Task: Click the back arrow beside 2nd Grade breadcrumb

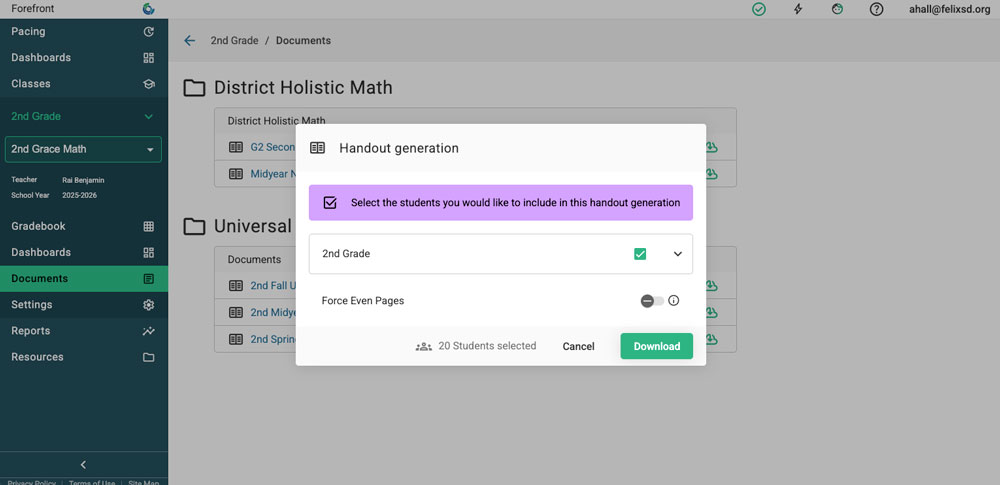Action: click(190, 41)
